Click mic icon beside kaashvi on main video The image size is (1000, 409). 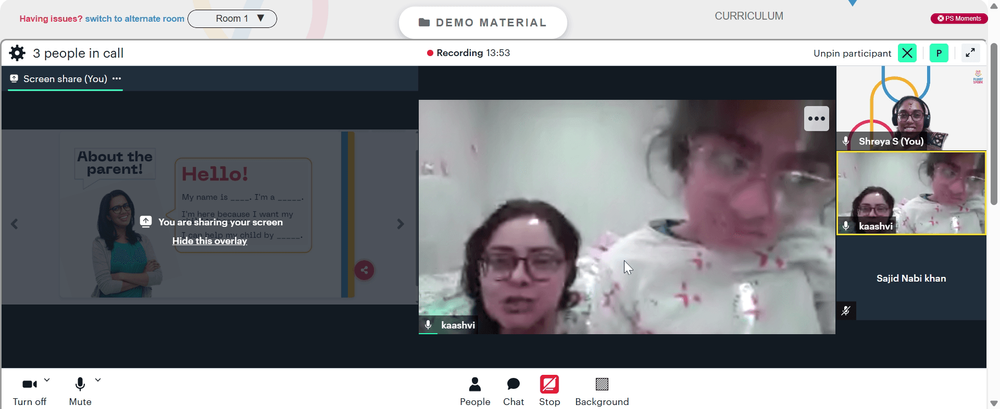click(x=428, y=325)
